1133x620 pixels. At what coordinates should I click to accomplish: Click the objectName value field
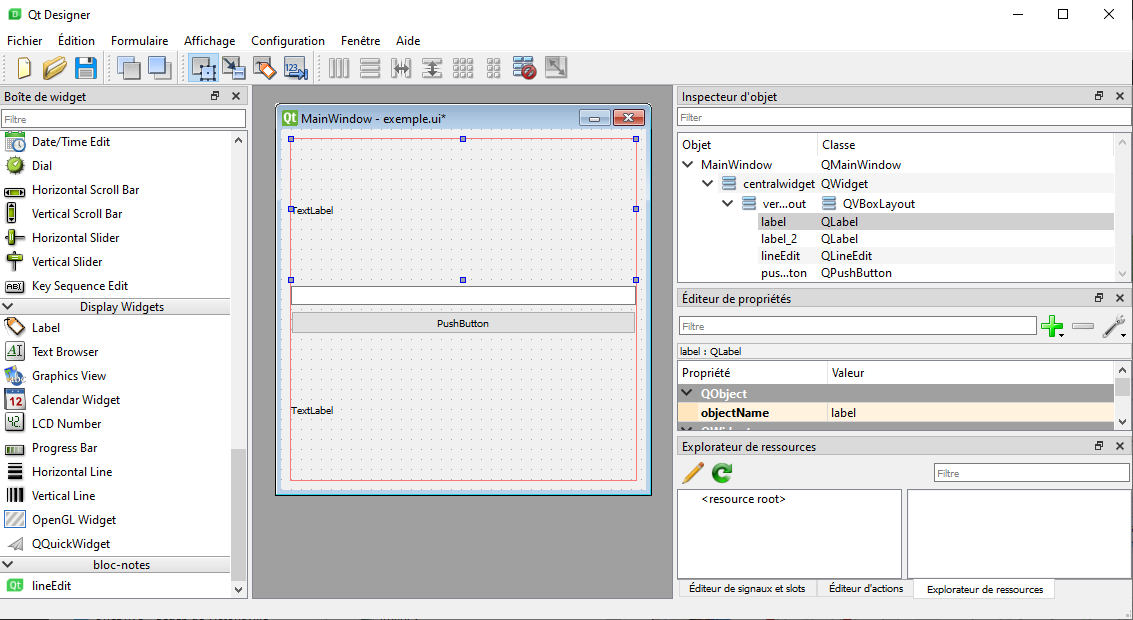970,413
